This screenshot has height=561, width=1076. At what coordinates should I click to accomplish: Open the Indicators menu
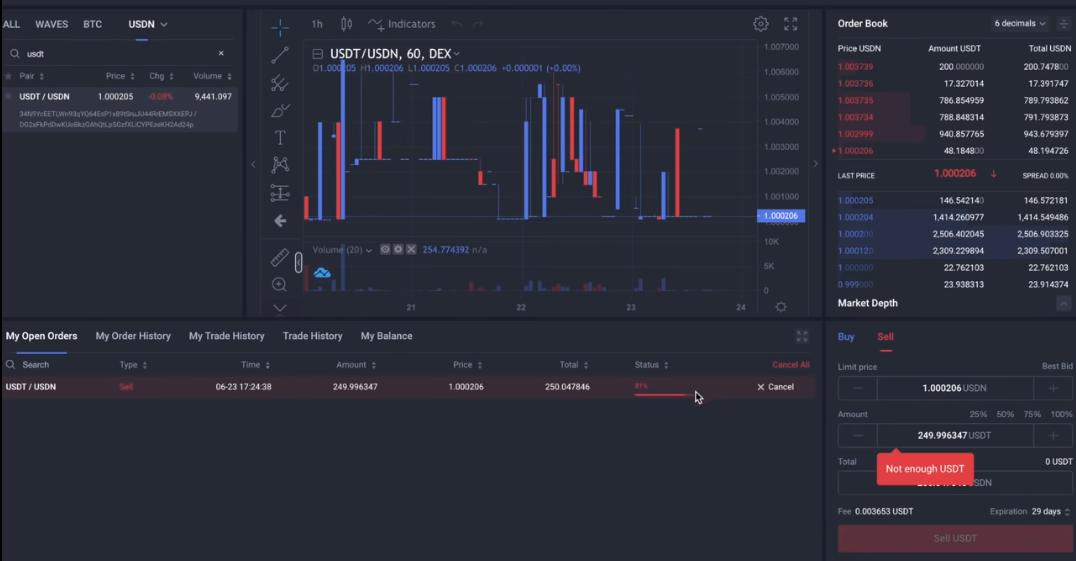pyautogui.click(x=401, y=24)
